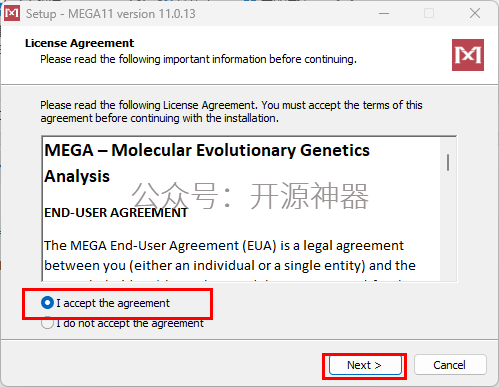Select I do not accept the agreement
The width and height of the screenshot is (499, 387).
(x=122, y=323)
